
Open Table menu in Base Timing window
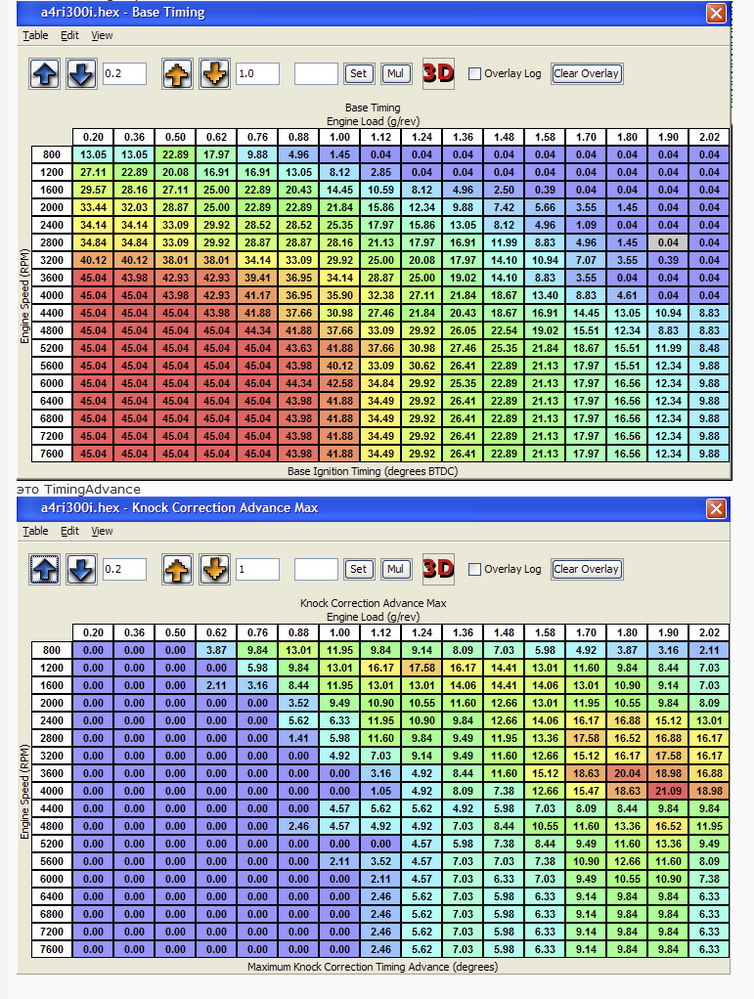point(35,35)
